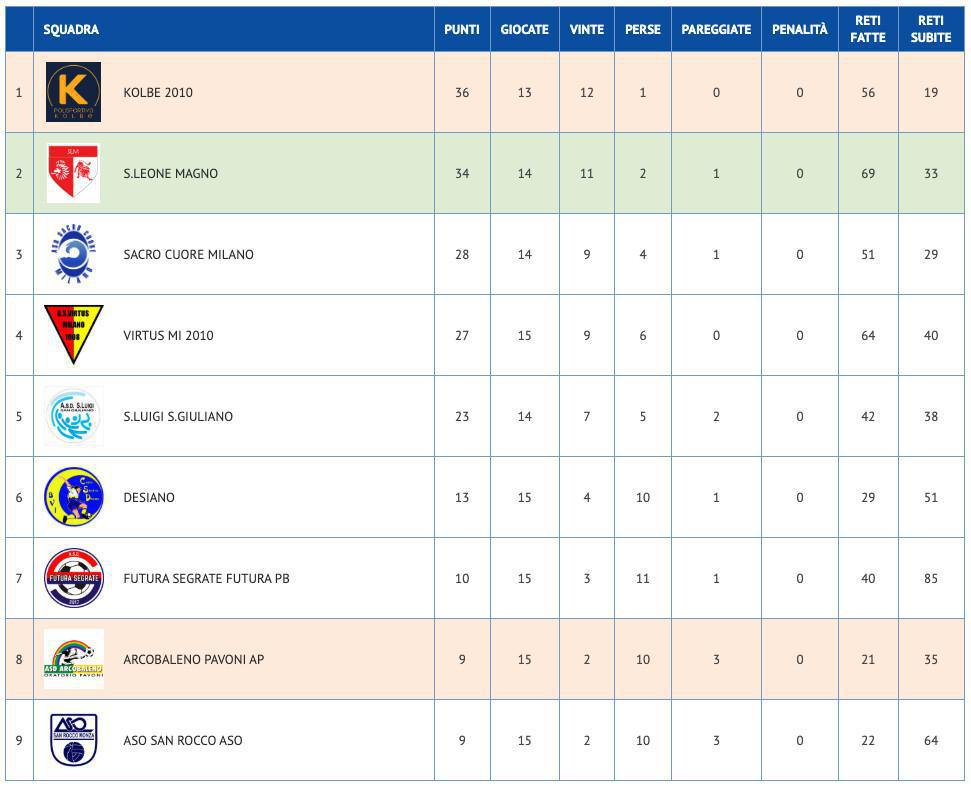Click the ASO SAN ROCCO ASO name
This screenshot has height=789, width=971.
(x=184, y=740)
